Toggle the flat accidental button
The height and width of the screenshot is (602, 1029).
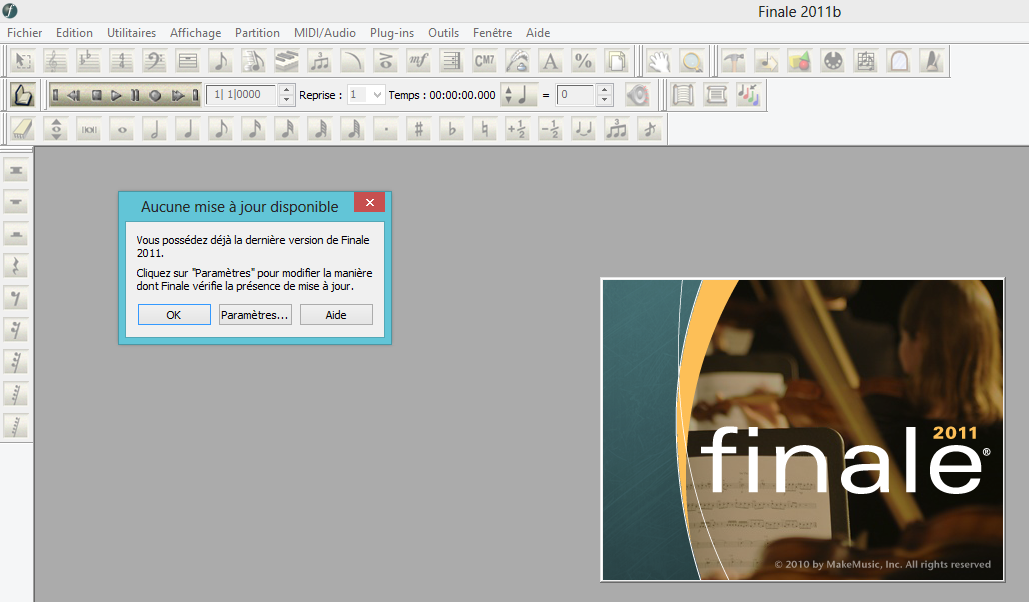click(452, 129)
